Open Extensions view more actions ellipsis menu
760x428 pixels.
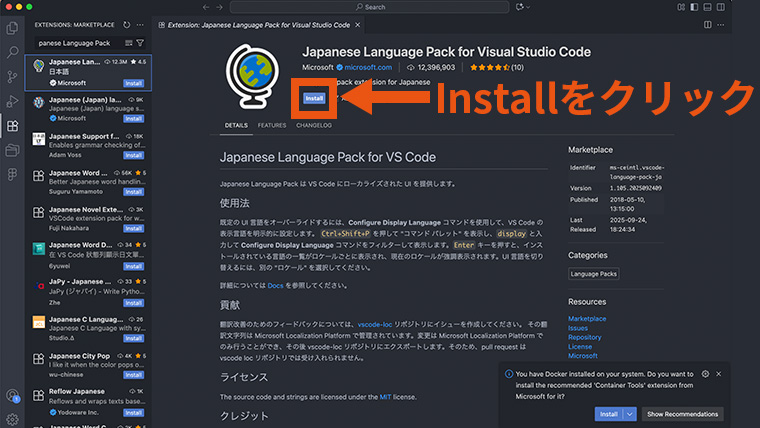click(x=139, y=23)
